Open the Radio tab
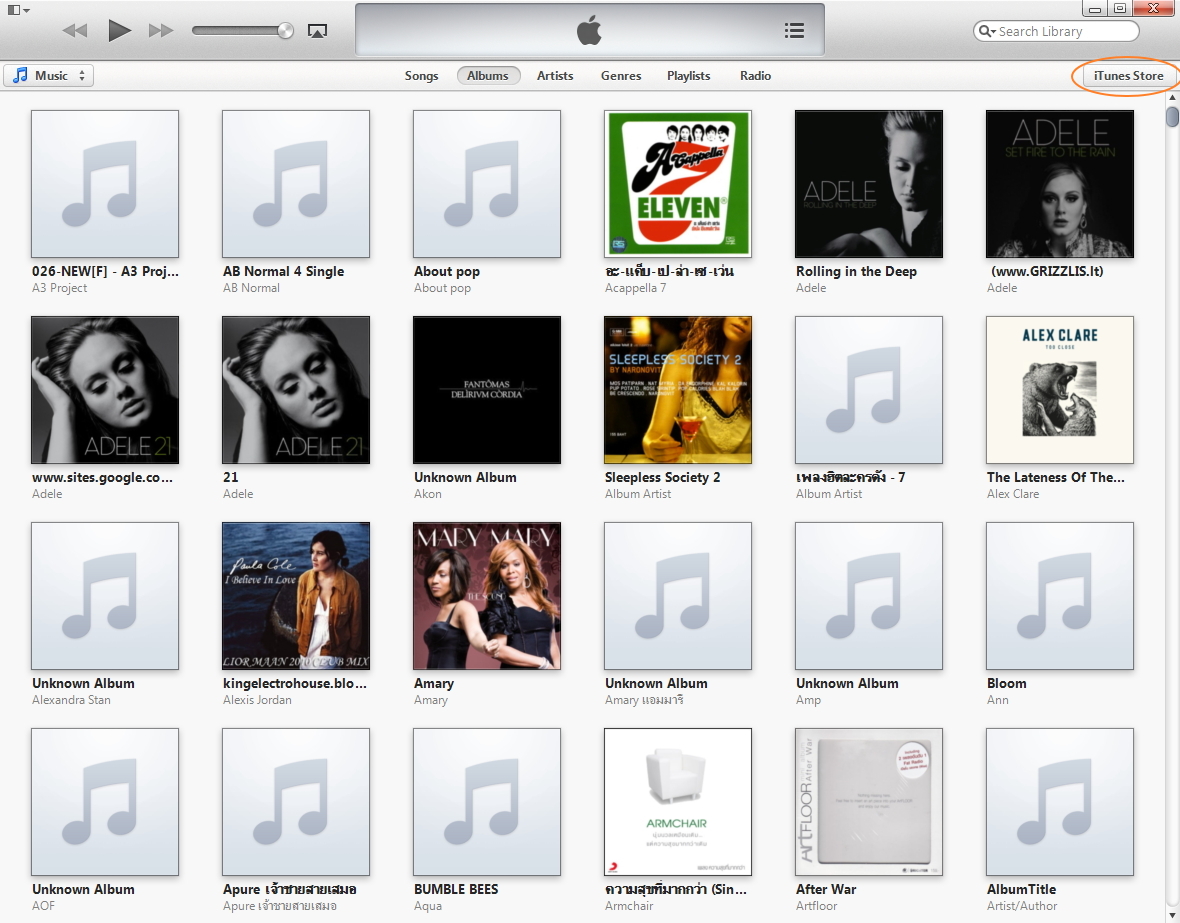The width and height of the screenshot is (1180, 923). [x=755, y=76]
